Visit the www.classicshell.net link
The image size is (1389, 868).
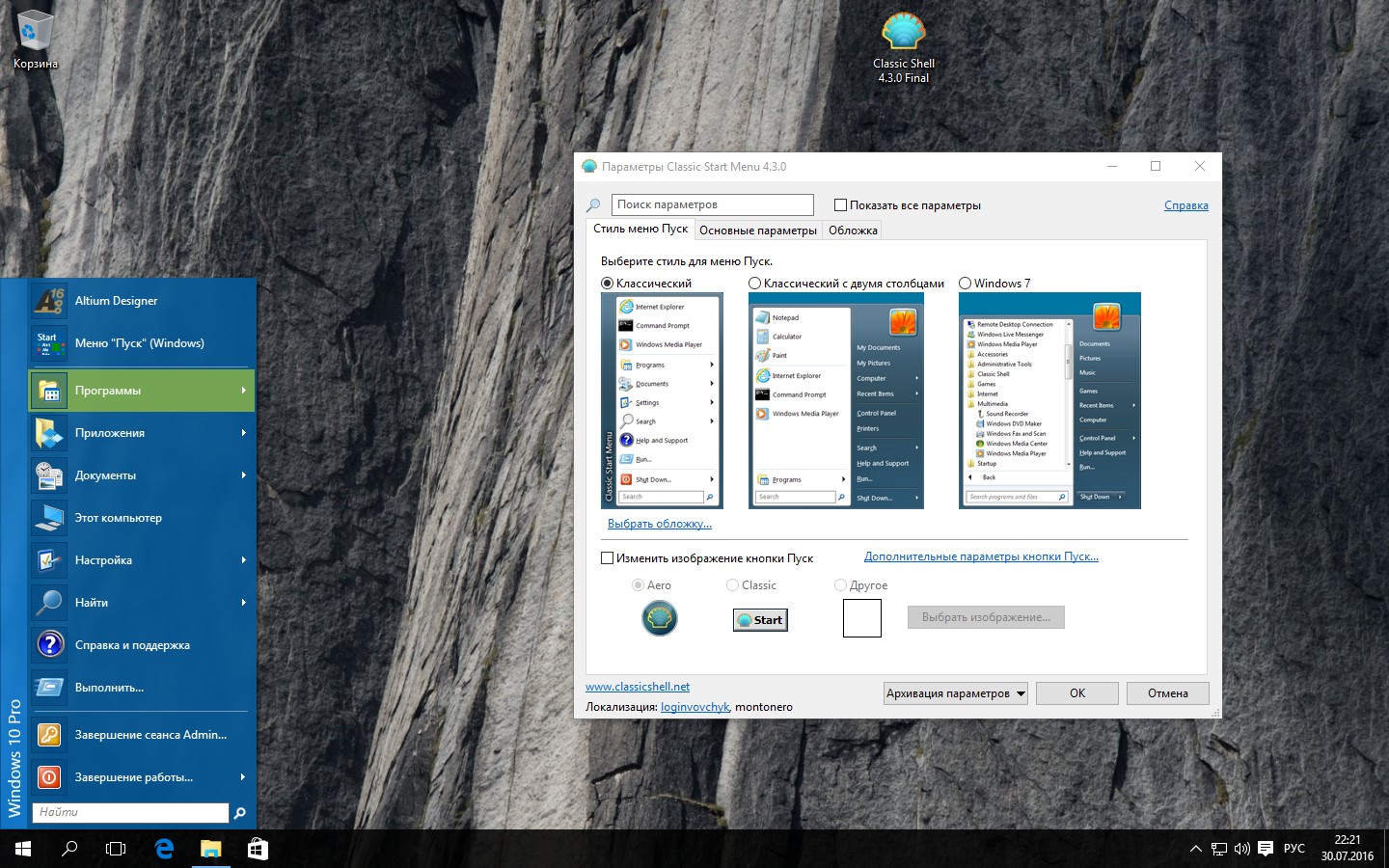[x=638, y=687]
